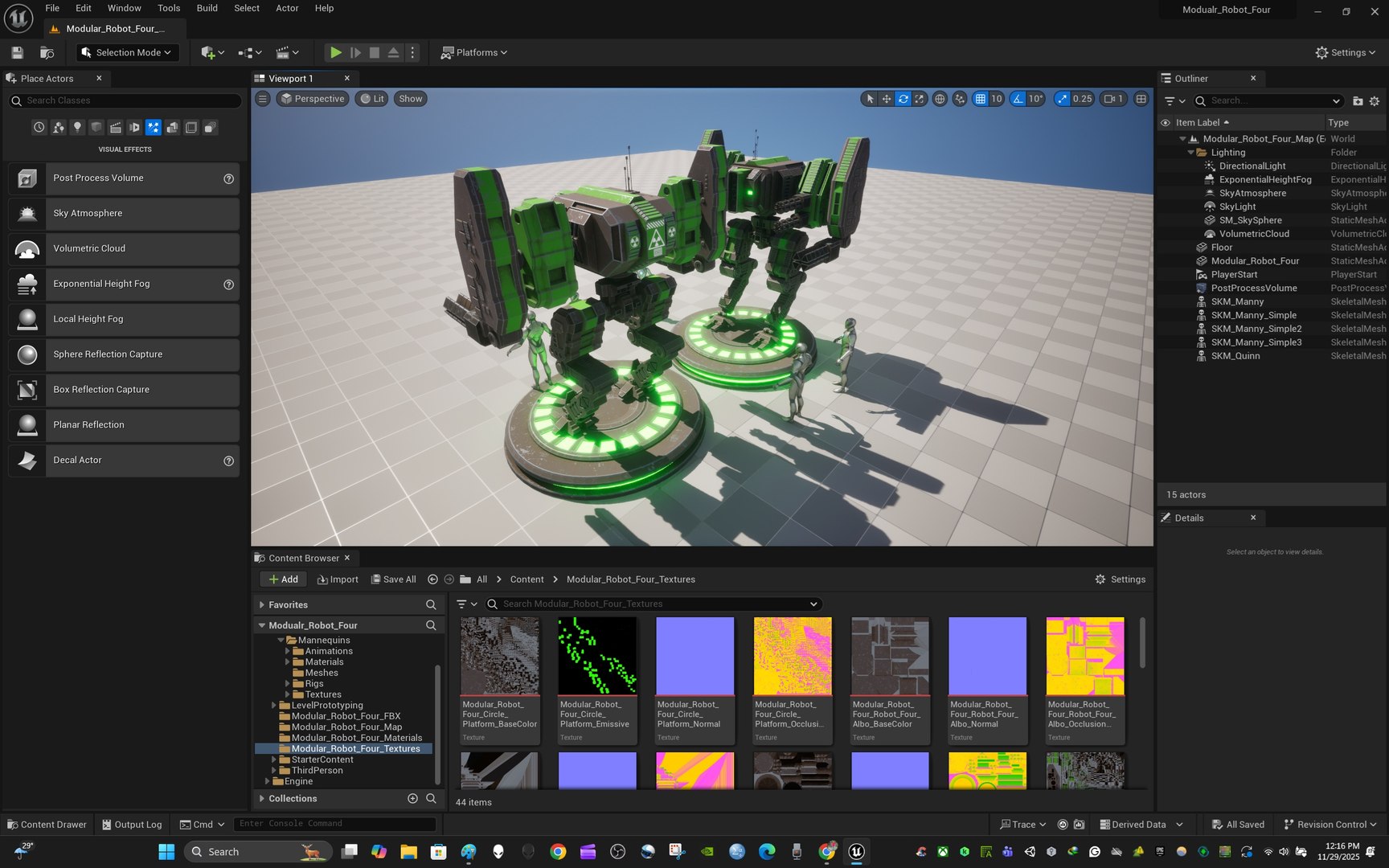This screenshot has height=868, width=1389.
Task: Click the Search Classes input field
Action: 125,100
